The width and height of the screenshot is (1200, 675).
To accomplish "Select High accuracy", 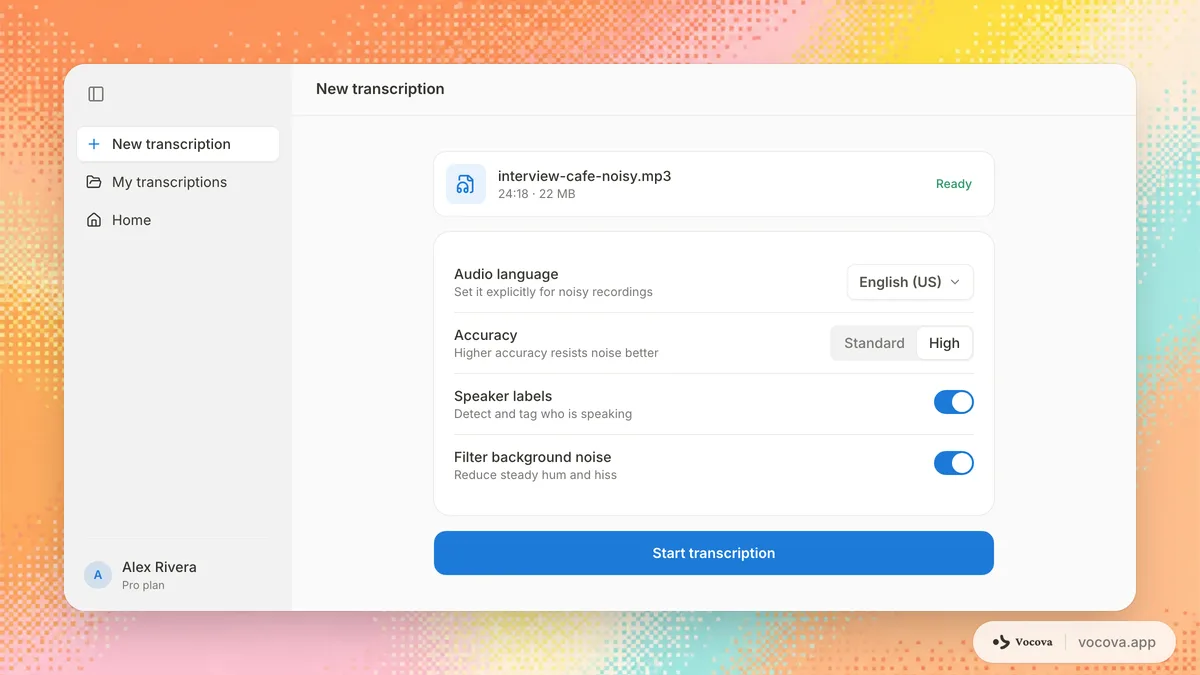I will (944, 343).
